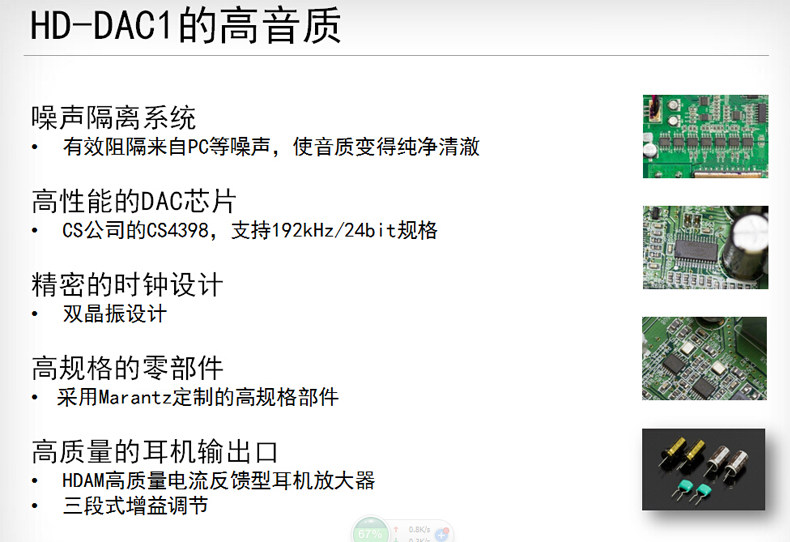Click the slide title "HD-DAC1的高音质"
Screen dimensions: 790x542
(185, 26)
